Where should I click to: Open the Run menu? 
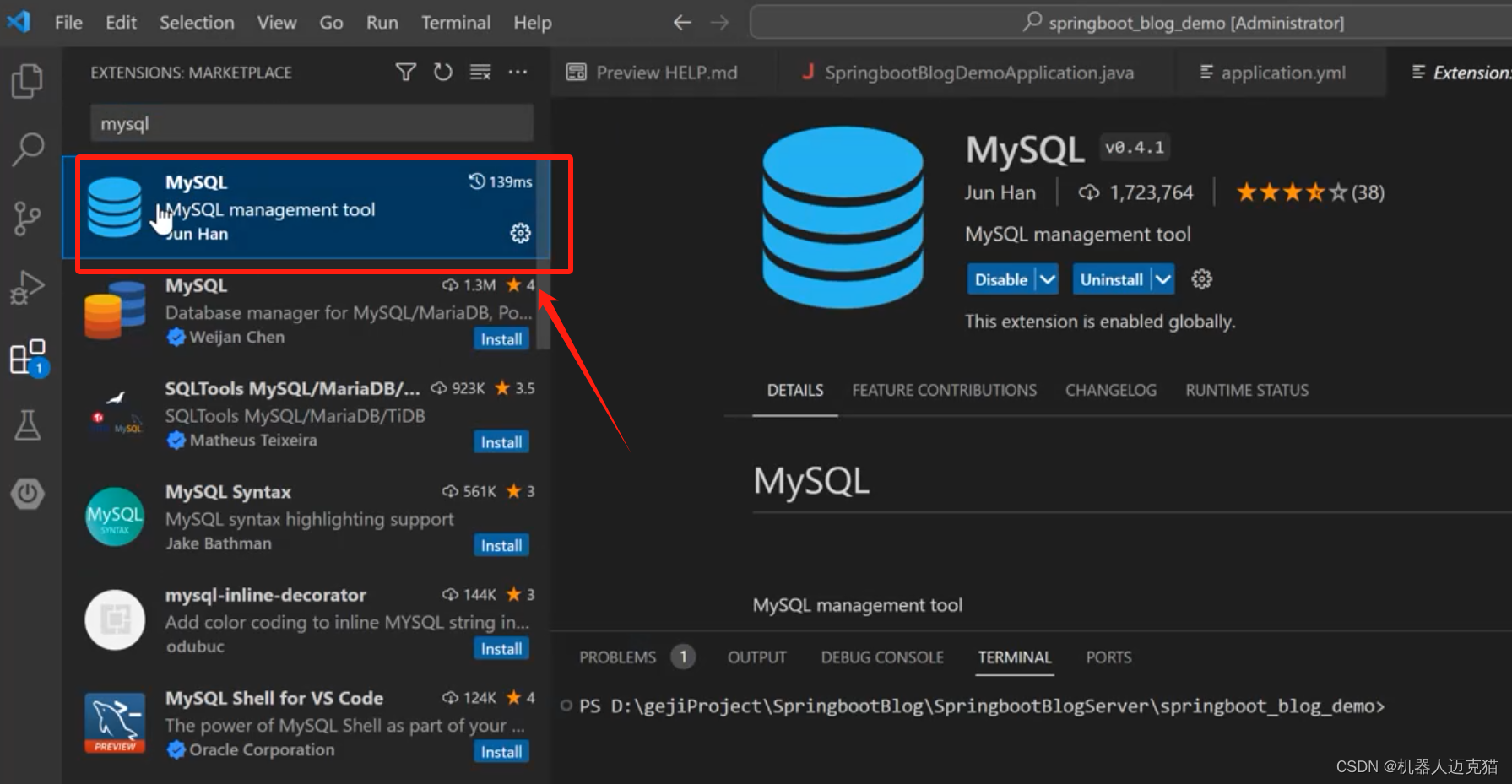[x=382, y=23]
